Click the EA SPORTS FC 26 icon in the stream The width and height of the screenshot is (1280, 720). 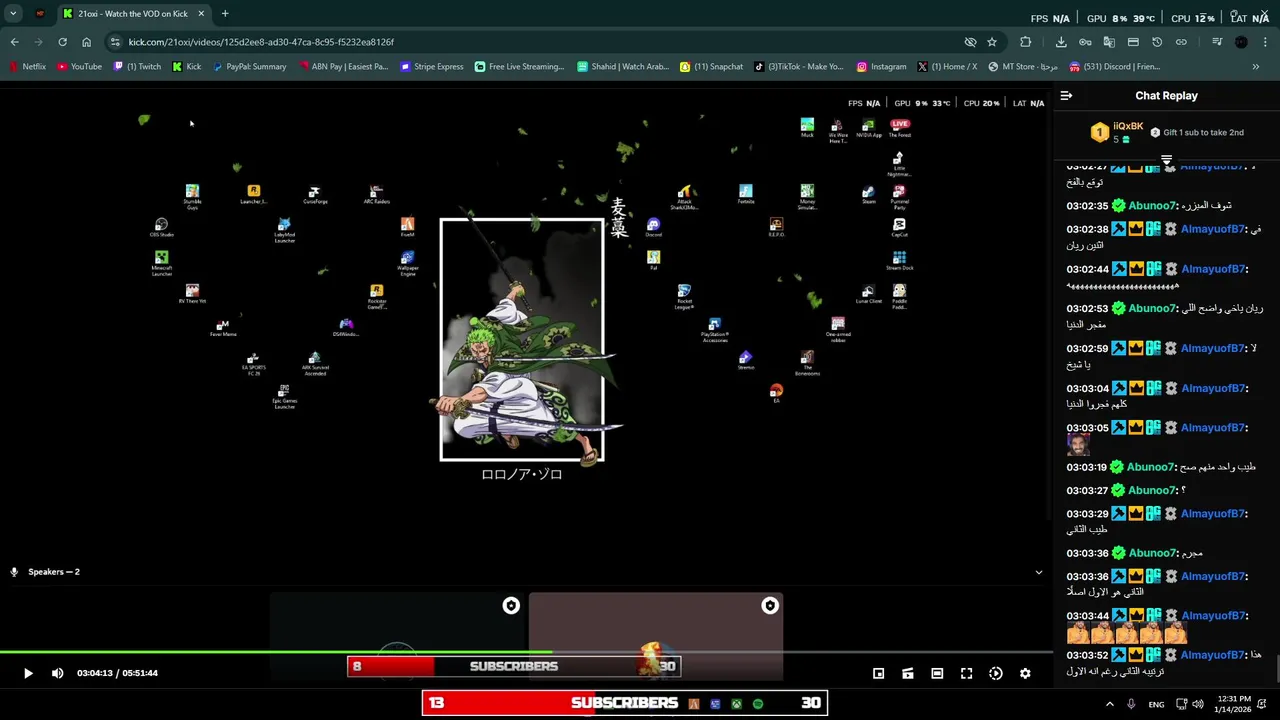253,364
